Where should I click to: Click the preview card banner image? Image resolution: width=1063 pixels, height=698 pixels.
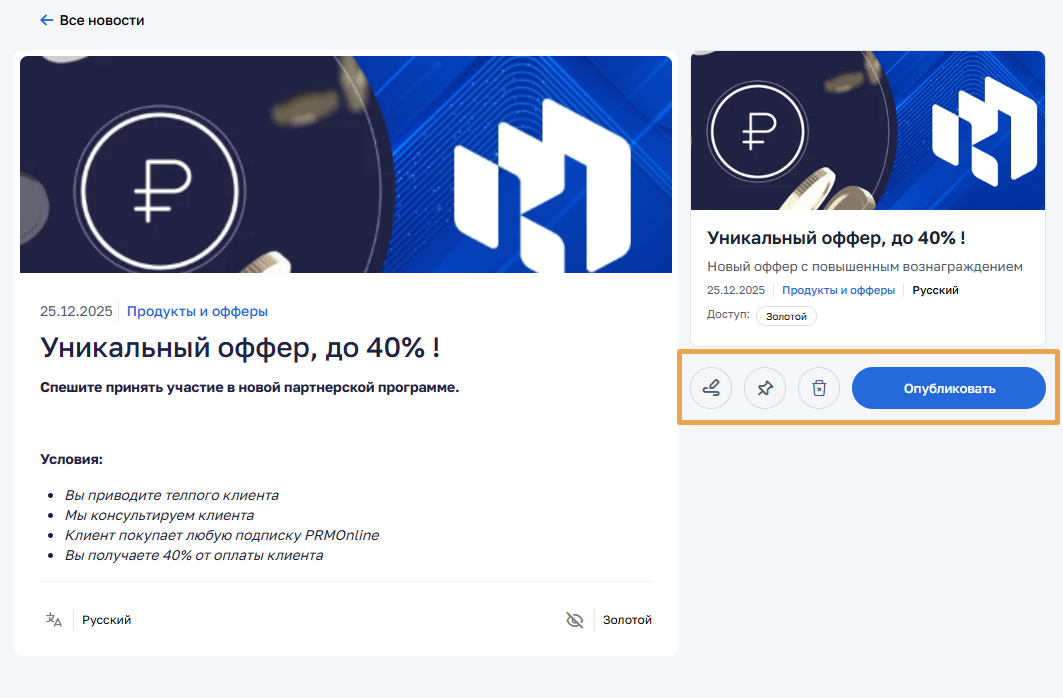(868, 130)
